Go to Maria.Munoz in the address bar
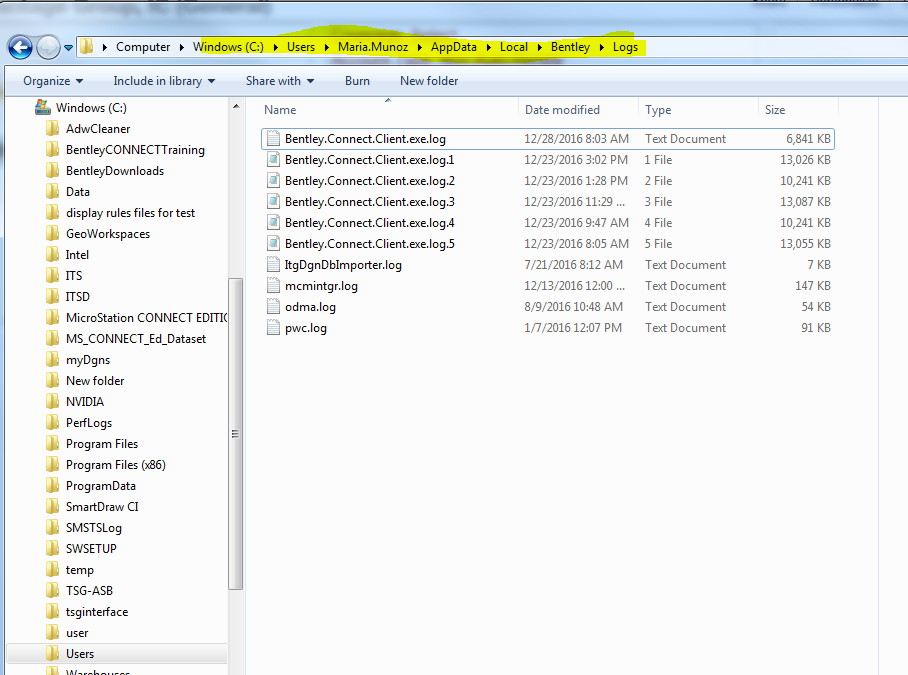 coord(373,47)
